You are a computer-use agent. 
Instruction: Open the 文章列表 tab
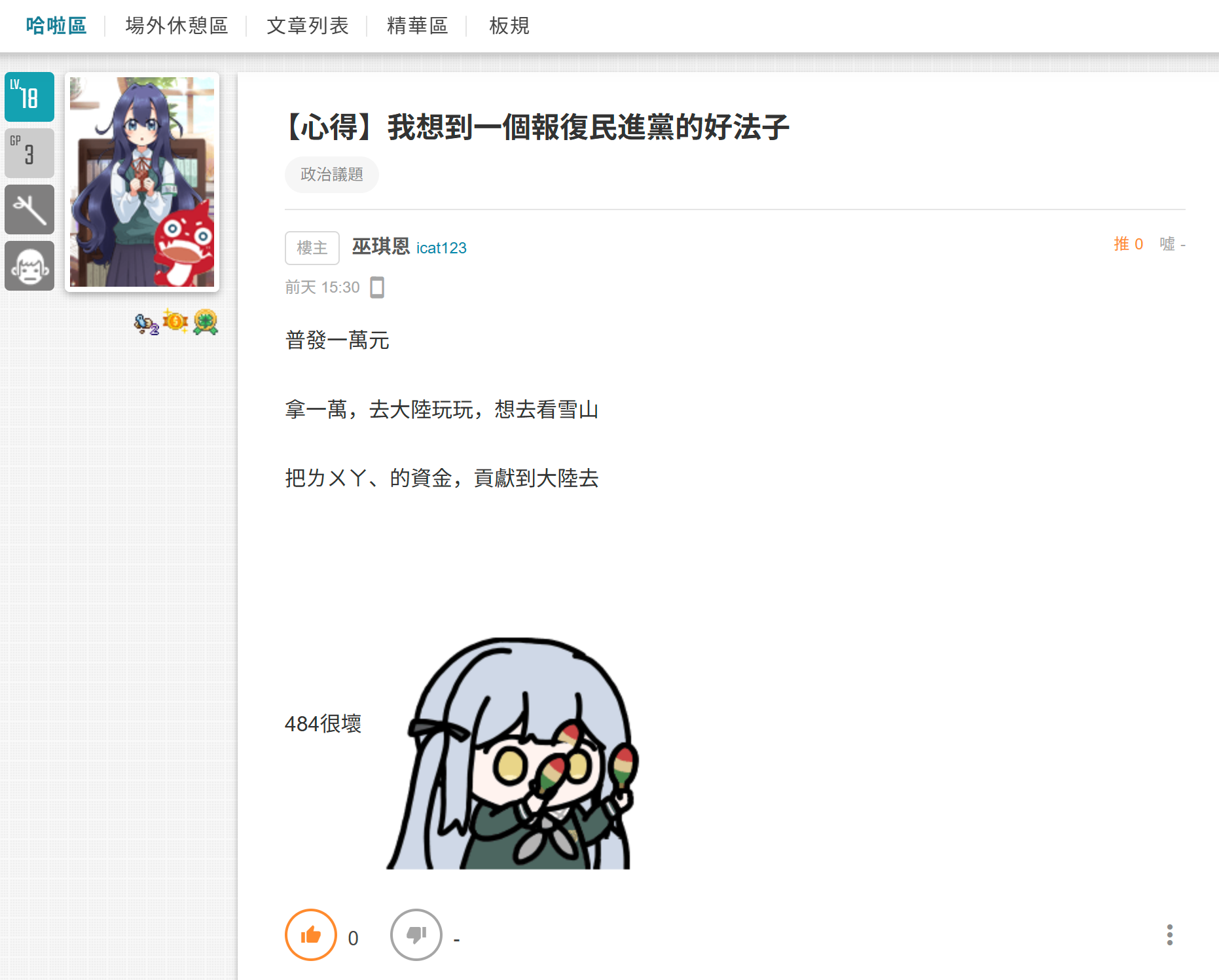[308, 26]
